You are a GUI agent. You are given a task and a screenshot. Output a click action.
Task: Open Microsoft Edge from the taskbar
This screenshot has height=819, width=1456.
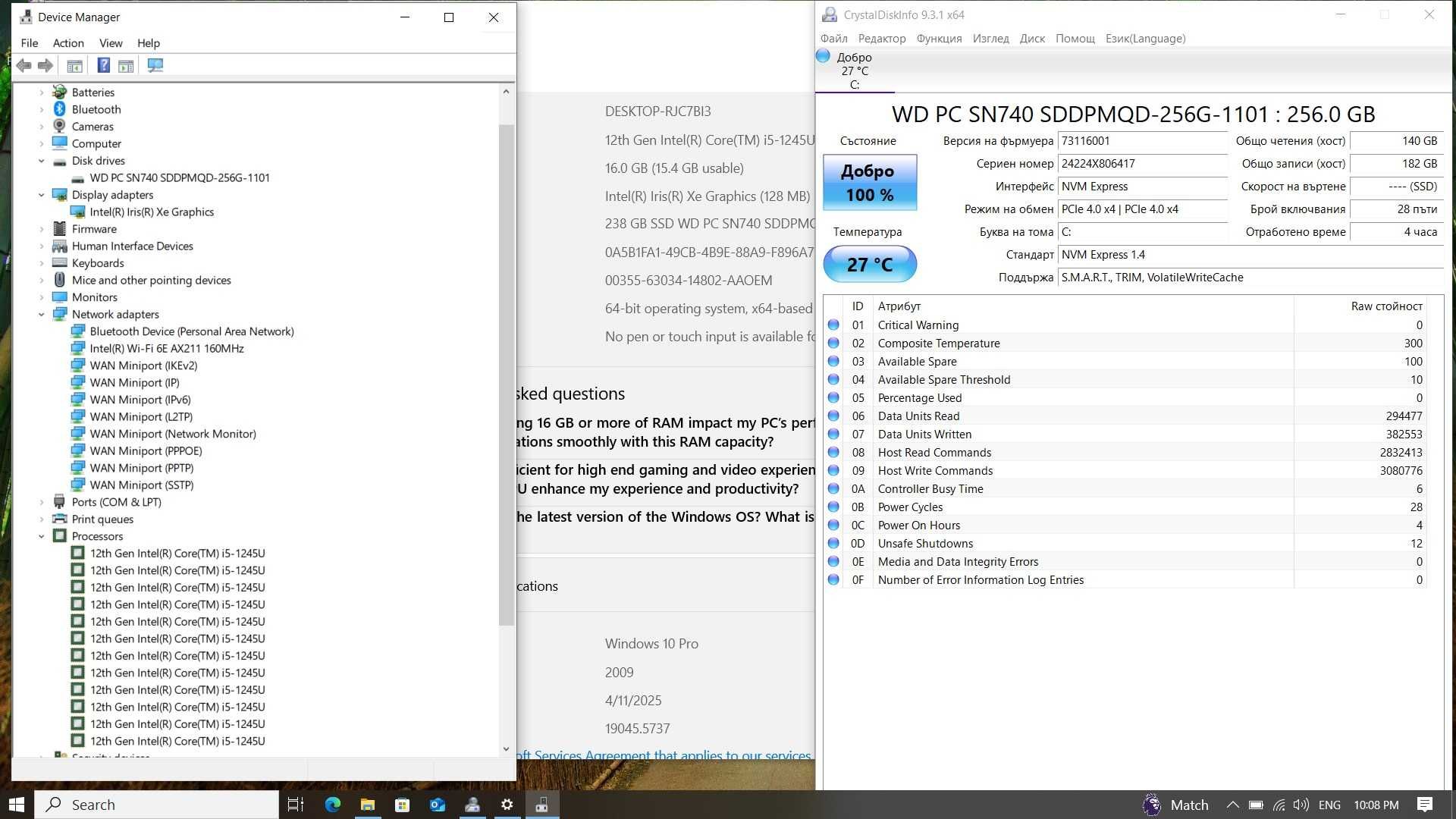click(x=332, y=805)
